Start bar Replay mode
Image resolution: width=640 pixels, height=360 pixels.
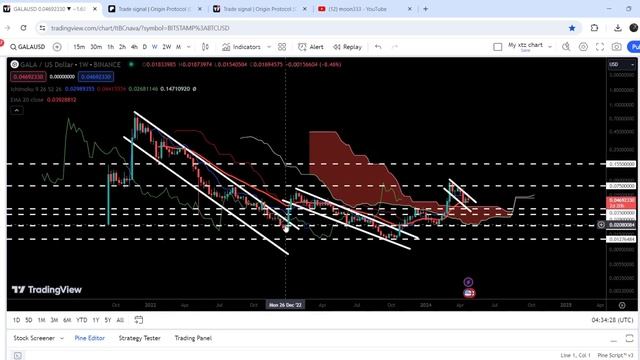347,47
